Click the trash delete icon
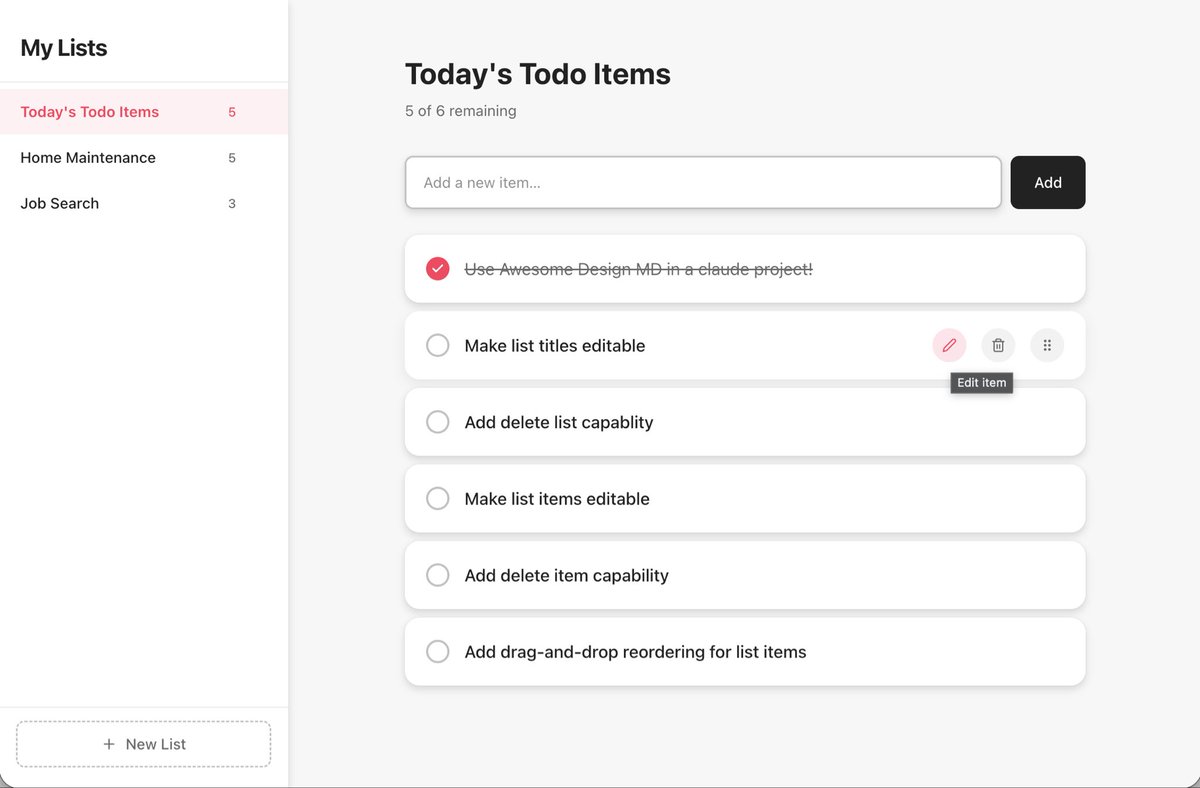The width and height of the screenshot is (1200, 788). pyautogui.click(x=998, y=345)
